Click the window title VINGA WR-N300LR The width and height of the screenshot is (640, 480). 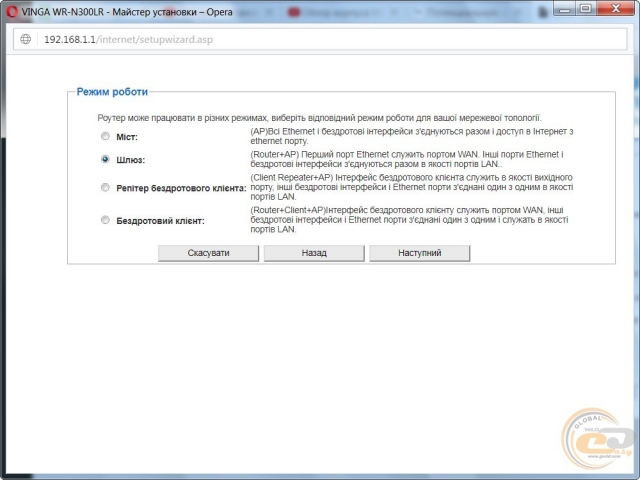tap(127, 12)
